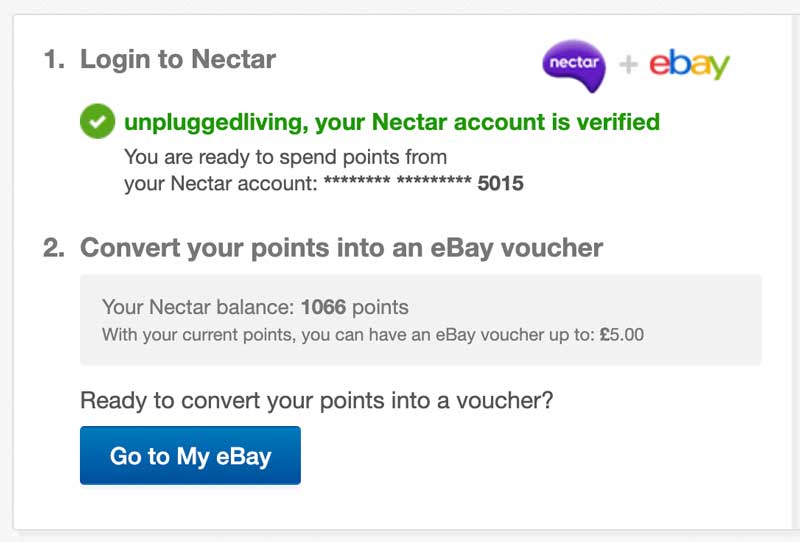Select the green account verified message
800x542 pixels.
click(x=391, y=122)
